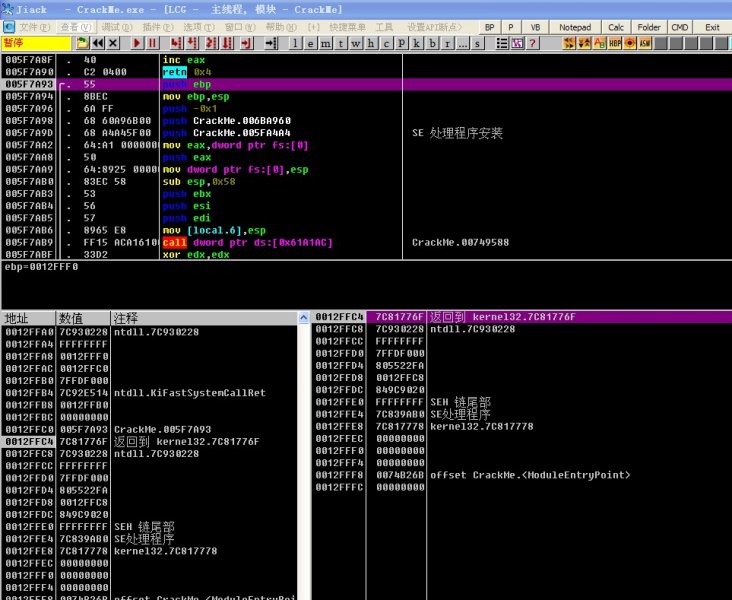The height and width of the screenshot is (600, 732).
Task: Open the 查看(V) menu
Action: pos(76,27)
